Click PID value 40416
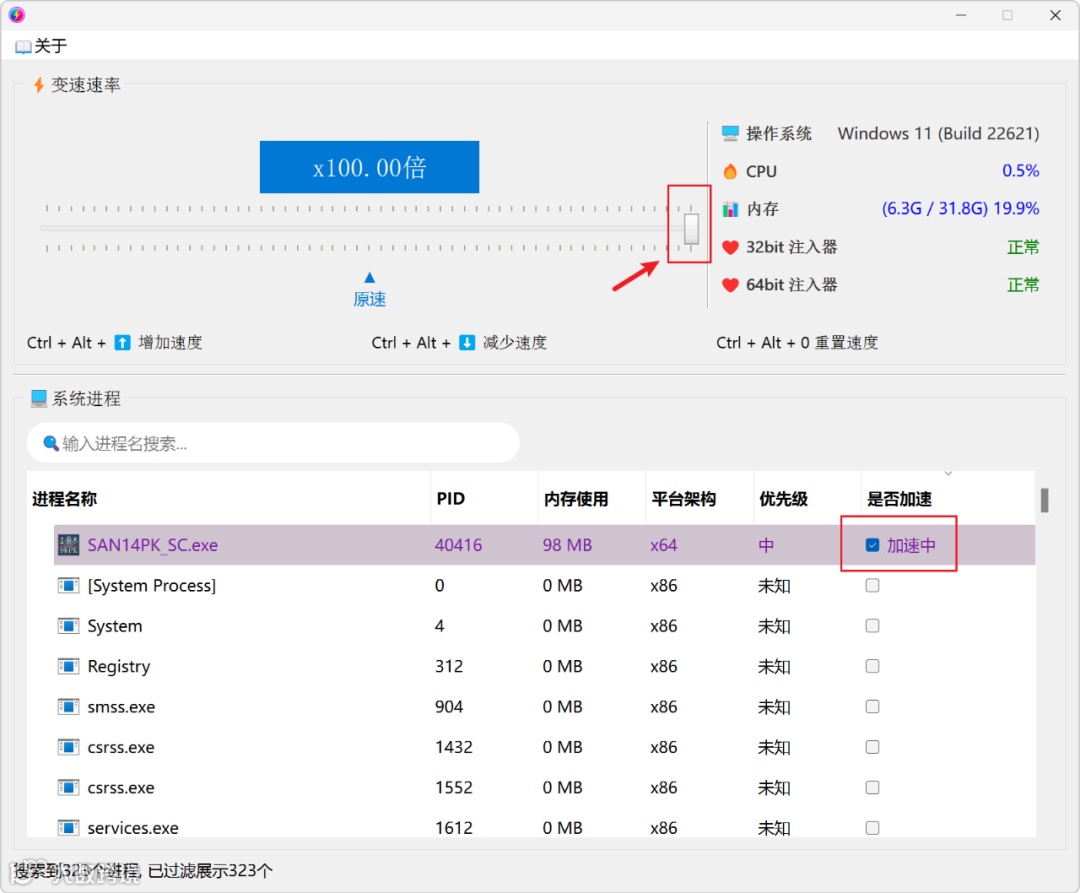This screenshot has height=893, width=1080. point(458,545)
